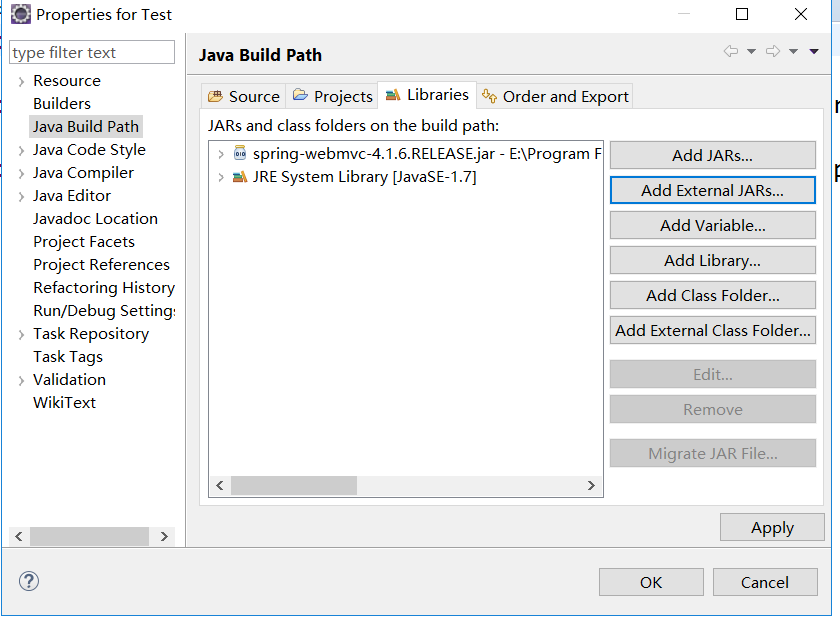Select Refactoring History item
Viewport: 840px width, 621px height.
(104, 288)
